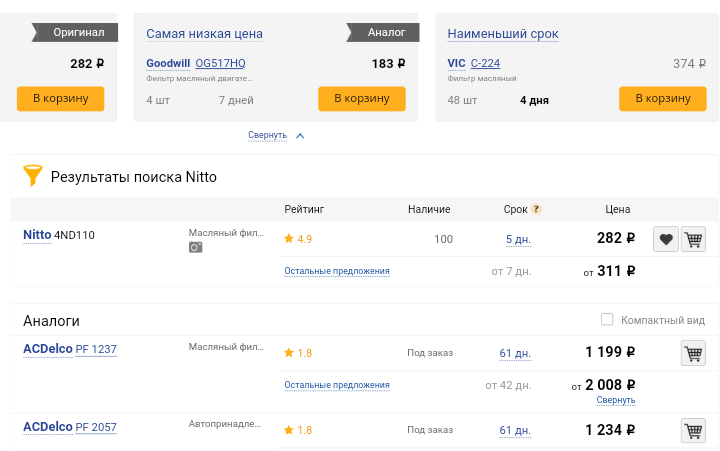The height and width of the screenshot is (451, 720).
Task: Click the Результаты поиска Nitto heading
Action: [134, 177]
